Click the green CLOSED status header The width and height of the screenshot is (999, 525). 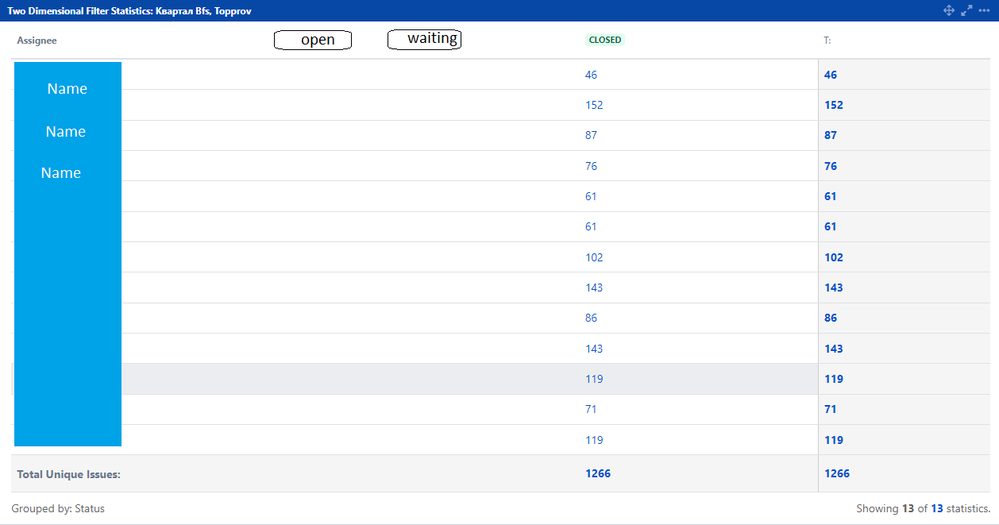(605, 40)
